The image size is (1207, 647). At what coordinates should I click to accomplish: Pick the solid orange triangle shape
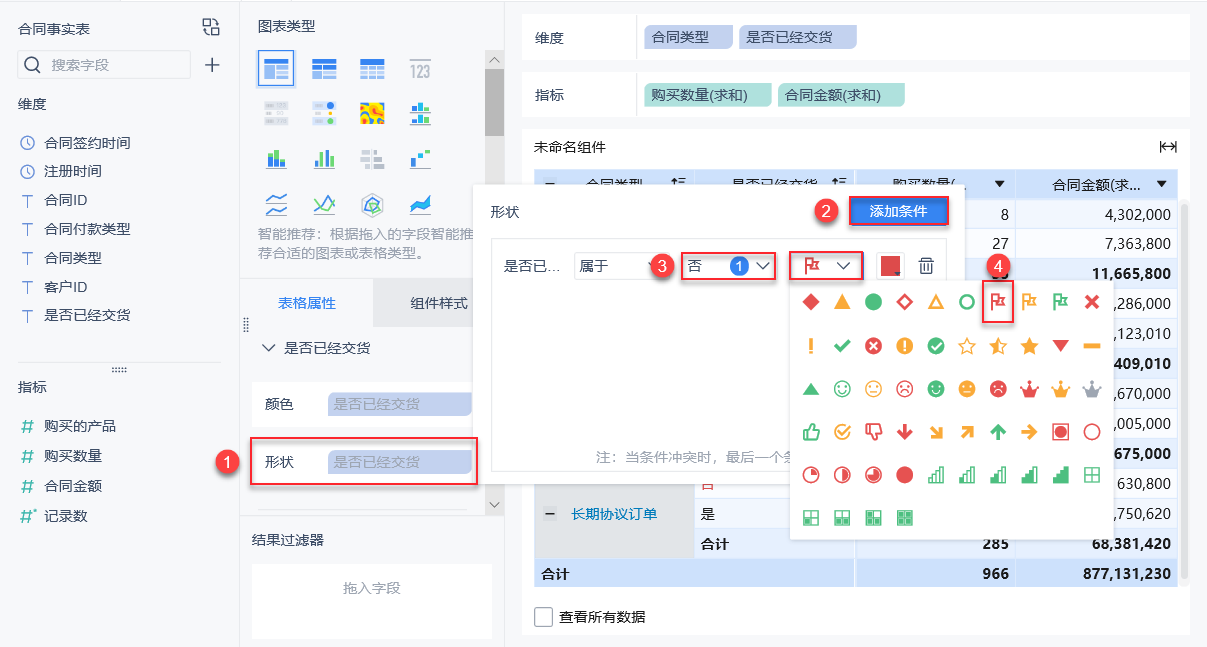[x=842, y=301]
